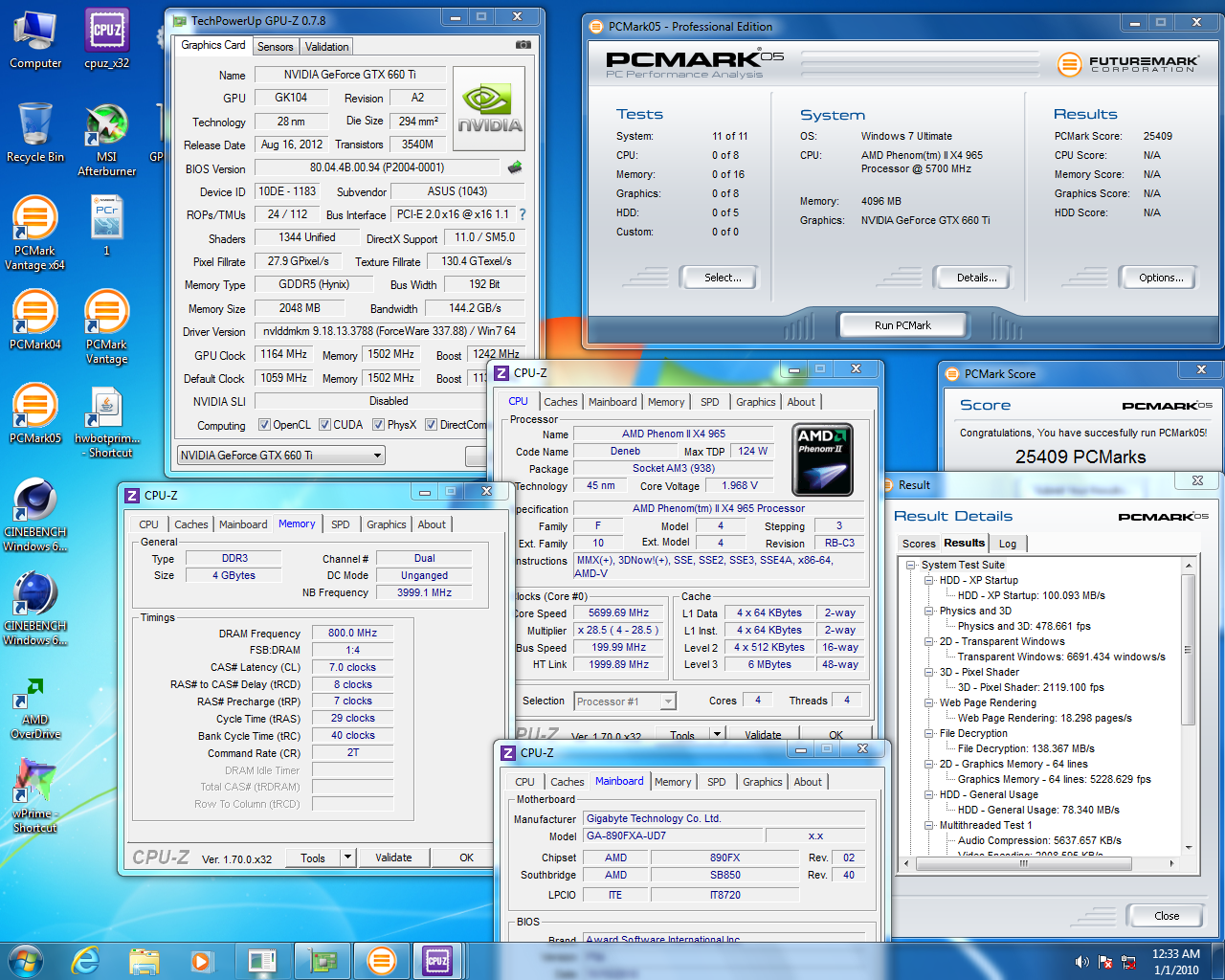Screen dimensions: 1225x980
Task: Select the PCr file named 1
Action: (x=107, y=226)
